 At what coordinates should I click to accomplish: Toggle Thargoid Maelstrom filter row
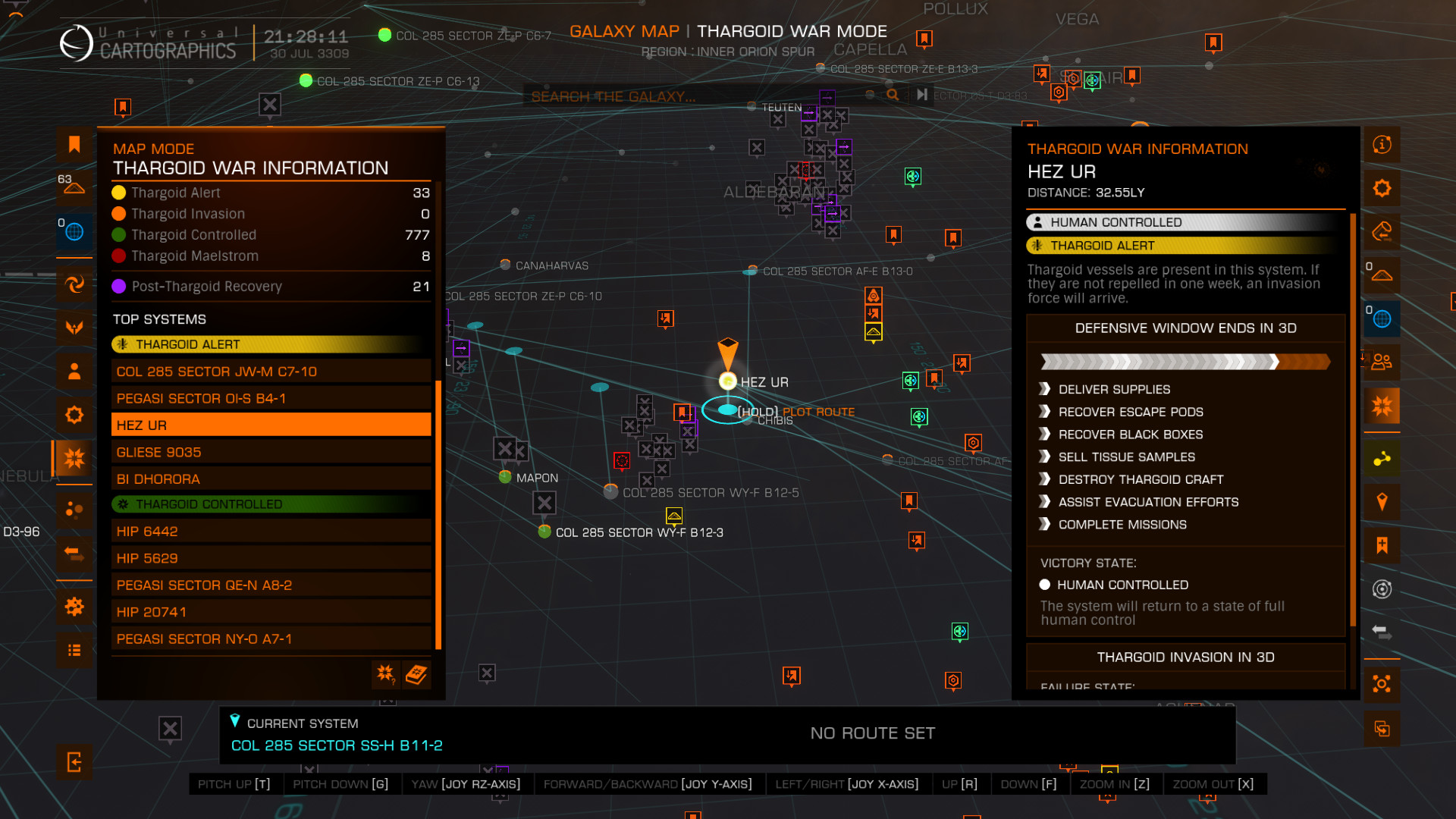(x=271, y=256)
